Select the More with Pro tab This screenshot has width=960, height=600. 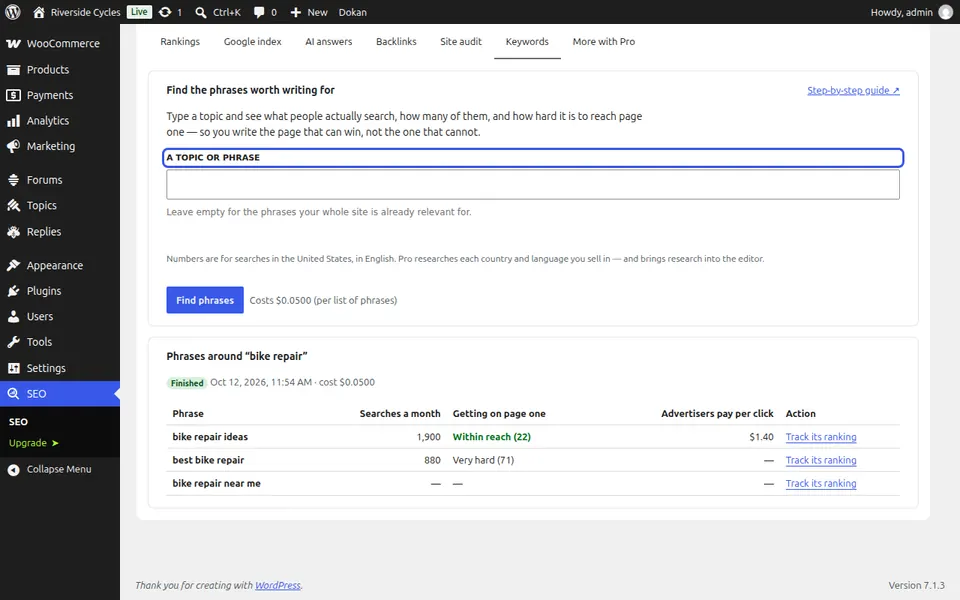point(604,42)
